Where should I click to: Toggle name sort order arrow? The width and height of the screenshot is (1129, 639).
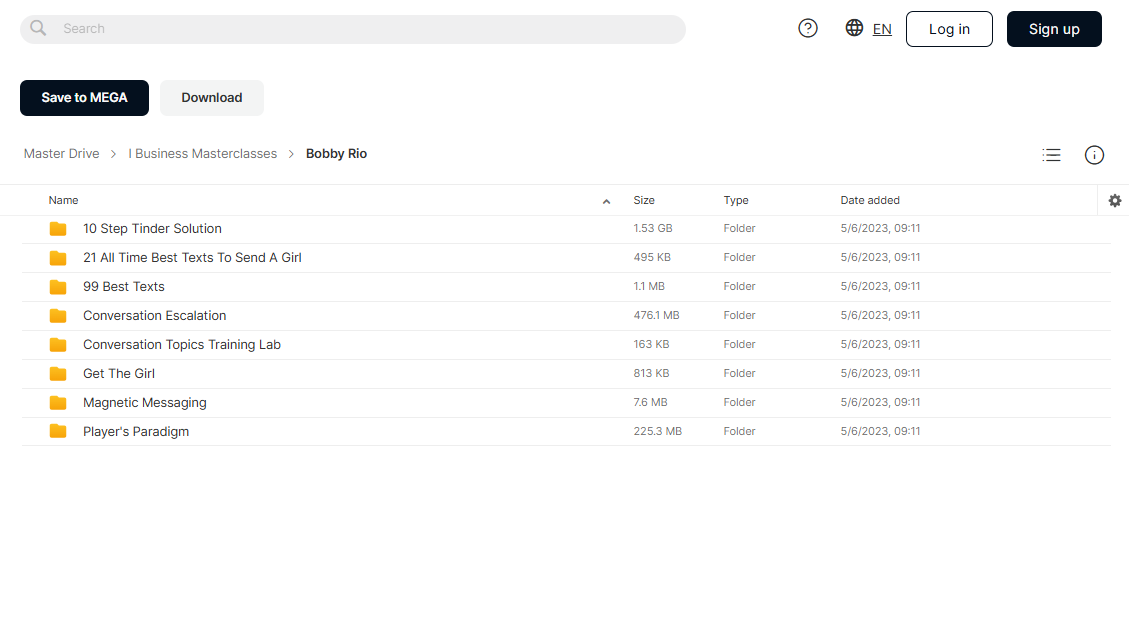coord(606,202)
